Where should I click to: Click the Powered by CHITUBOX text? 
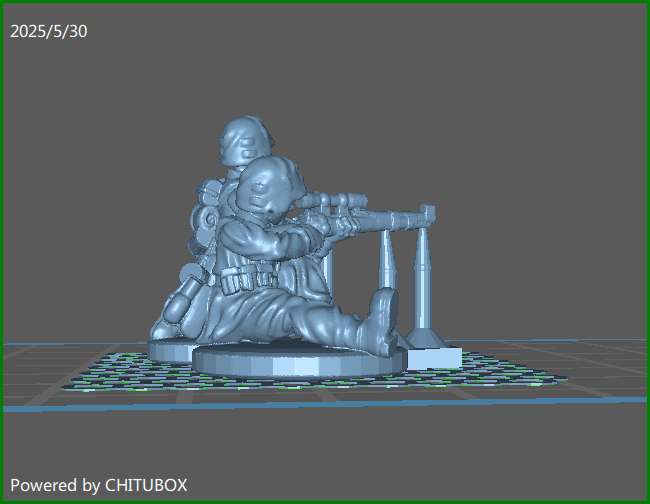tap(98, 485)
